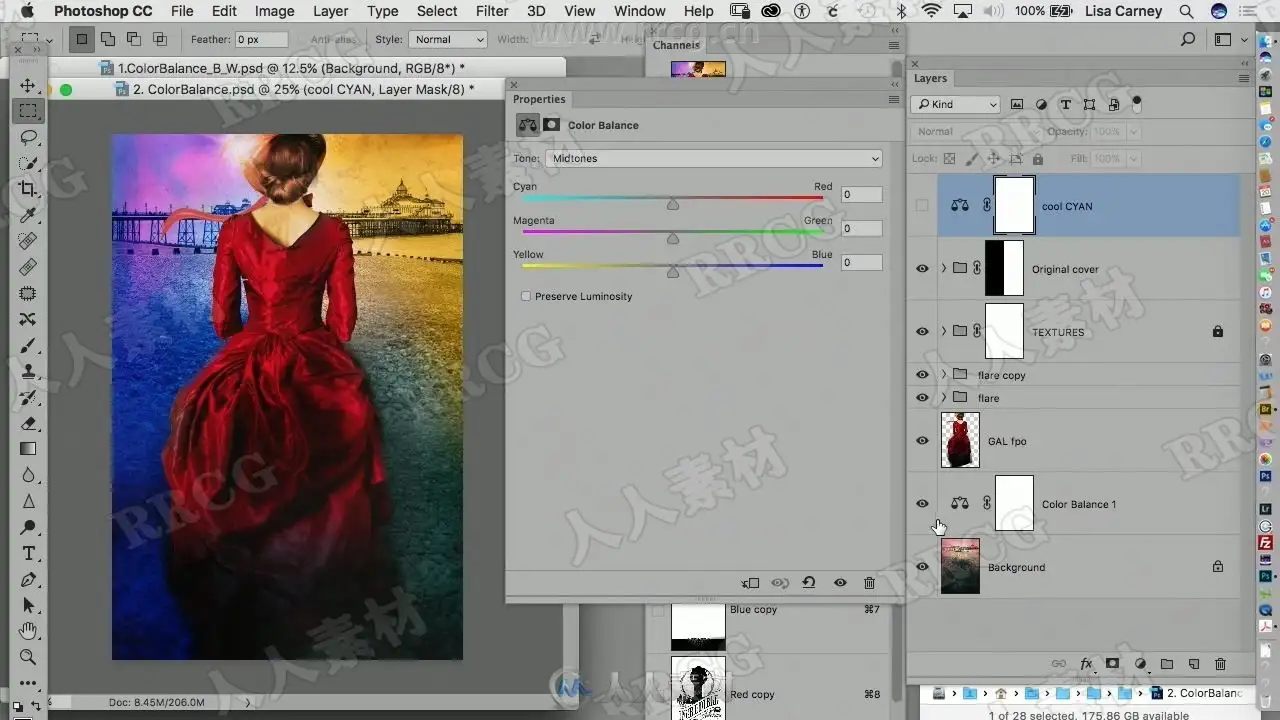Select the Crop tool

coord(28,189)
